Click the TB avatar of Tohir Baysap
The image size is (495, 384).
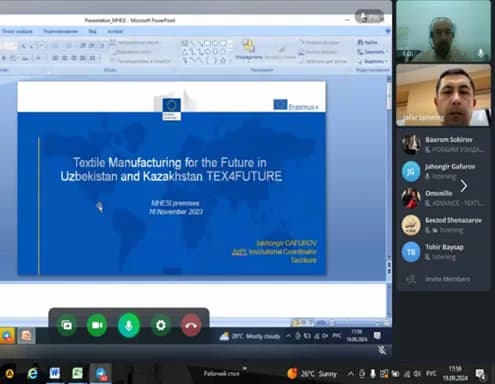click(411, 252)
